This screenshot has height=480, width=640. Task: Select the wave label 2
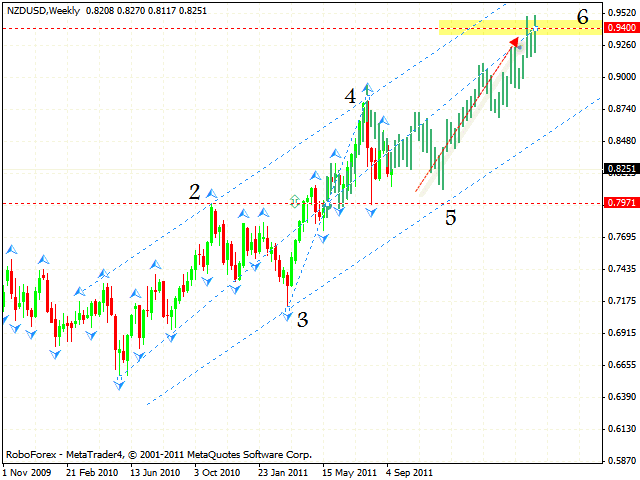[x=196, y=191]
